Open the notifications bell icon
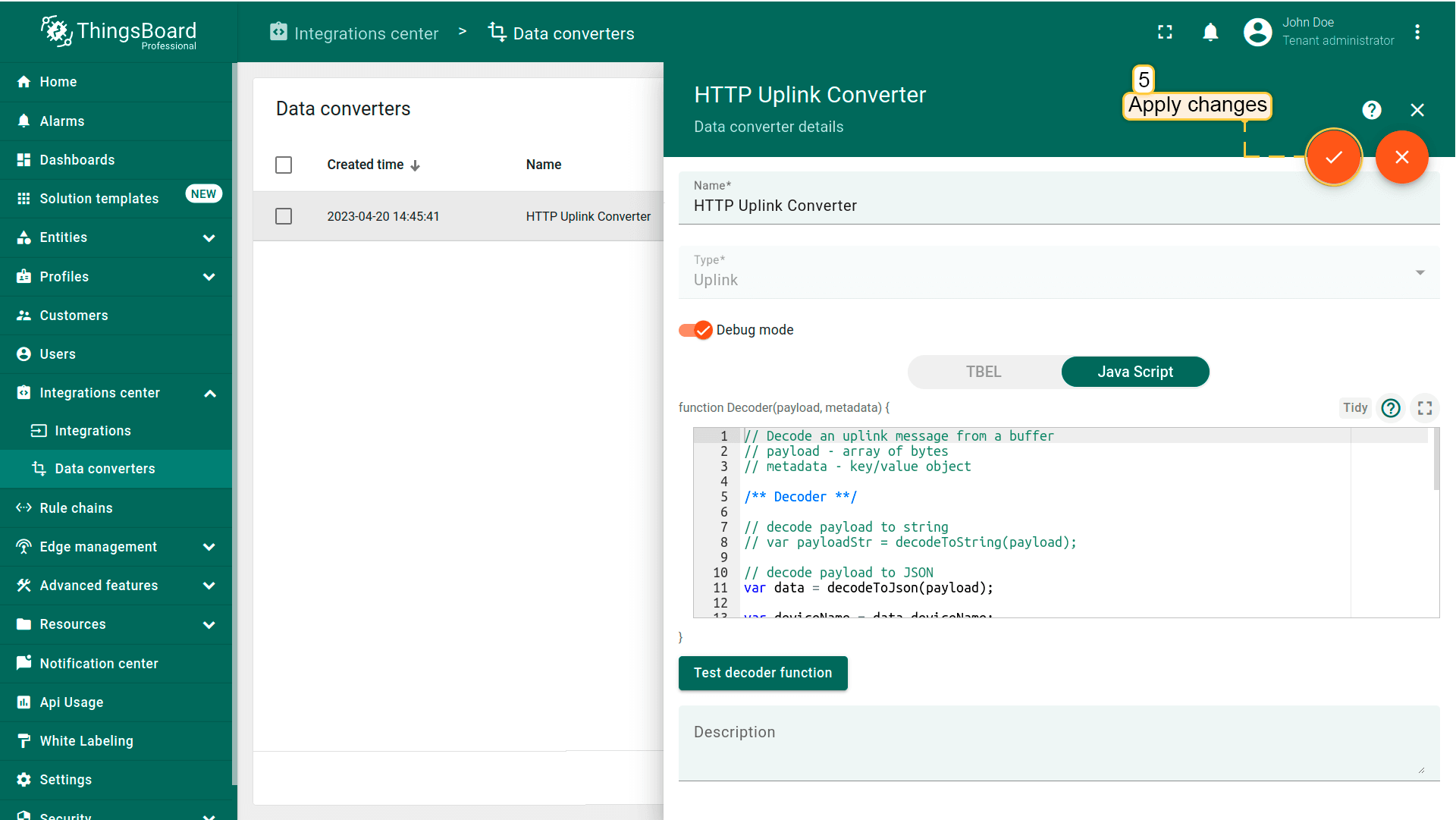 (x=1210, y=32)
